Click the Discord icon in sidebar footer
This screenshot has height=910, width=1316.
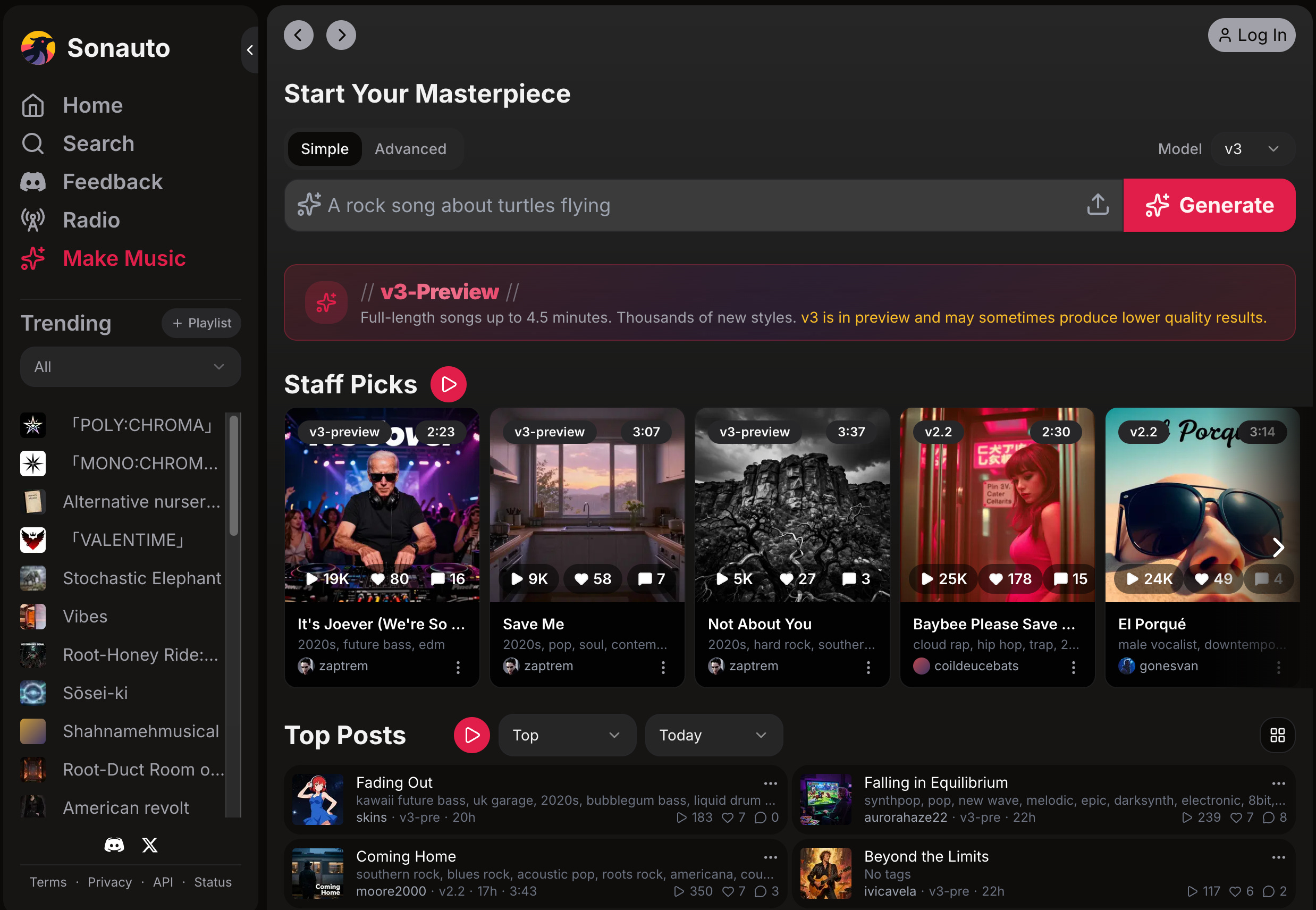[114, 845]
